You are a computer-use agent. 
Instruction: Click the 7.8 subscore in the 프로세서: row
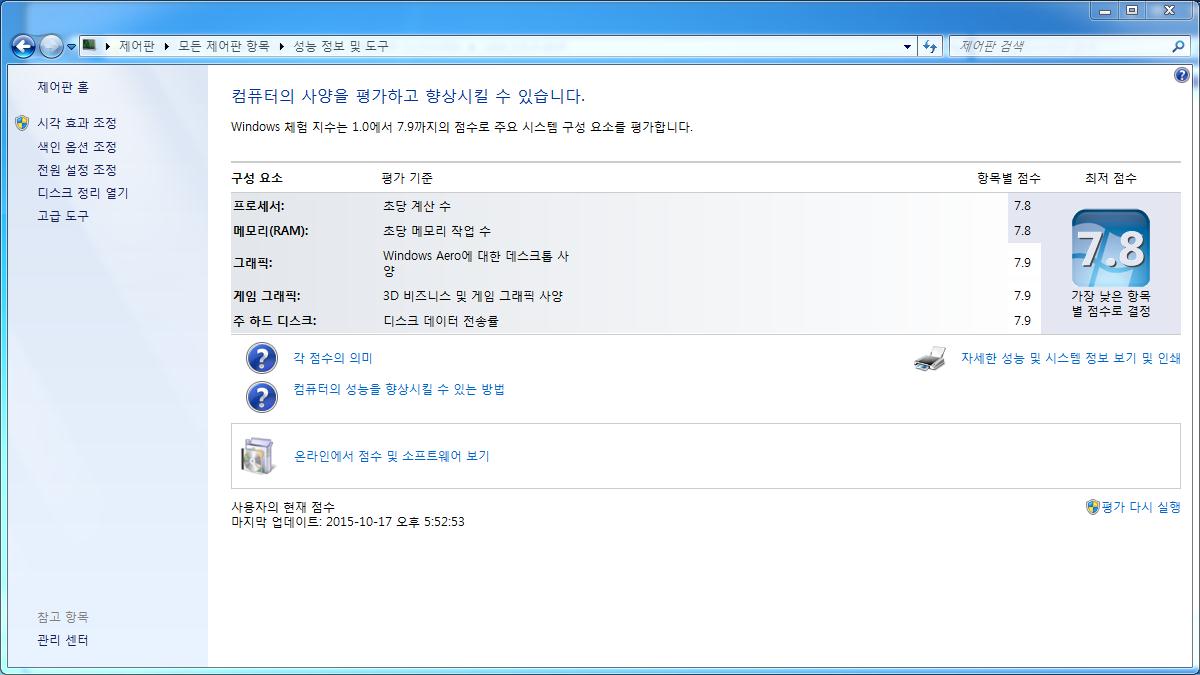[x=1022, y=206]
